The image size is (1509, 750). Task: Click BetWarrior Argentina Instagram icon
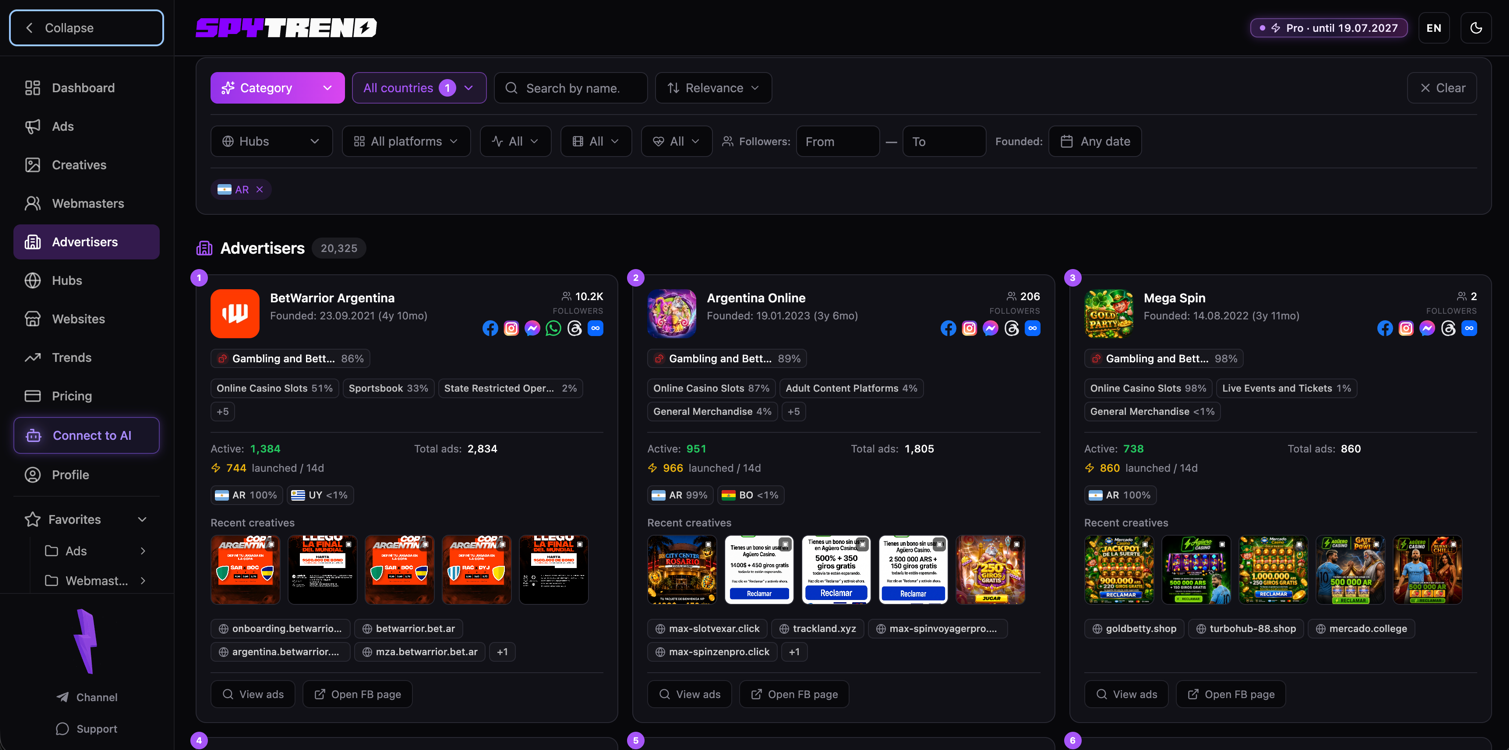[x=511, y=328]
